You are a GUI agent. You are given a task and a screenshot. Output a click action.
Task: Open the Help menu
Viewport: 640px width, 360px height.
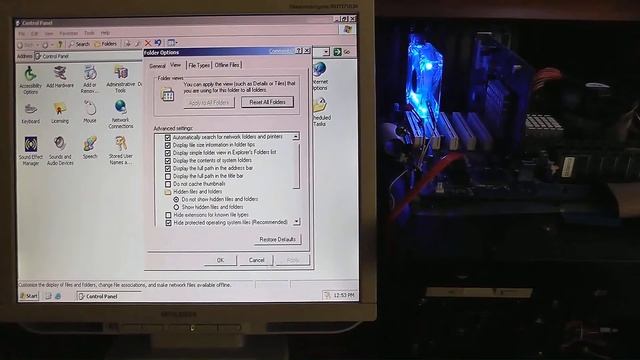105,33
